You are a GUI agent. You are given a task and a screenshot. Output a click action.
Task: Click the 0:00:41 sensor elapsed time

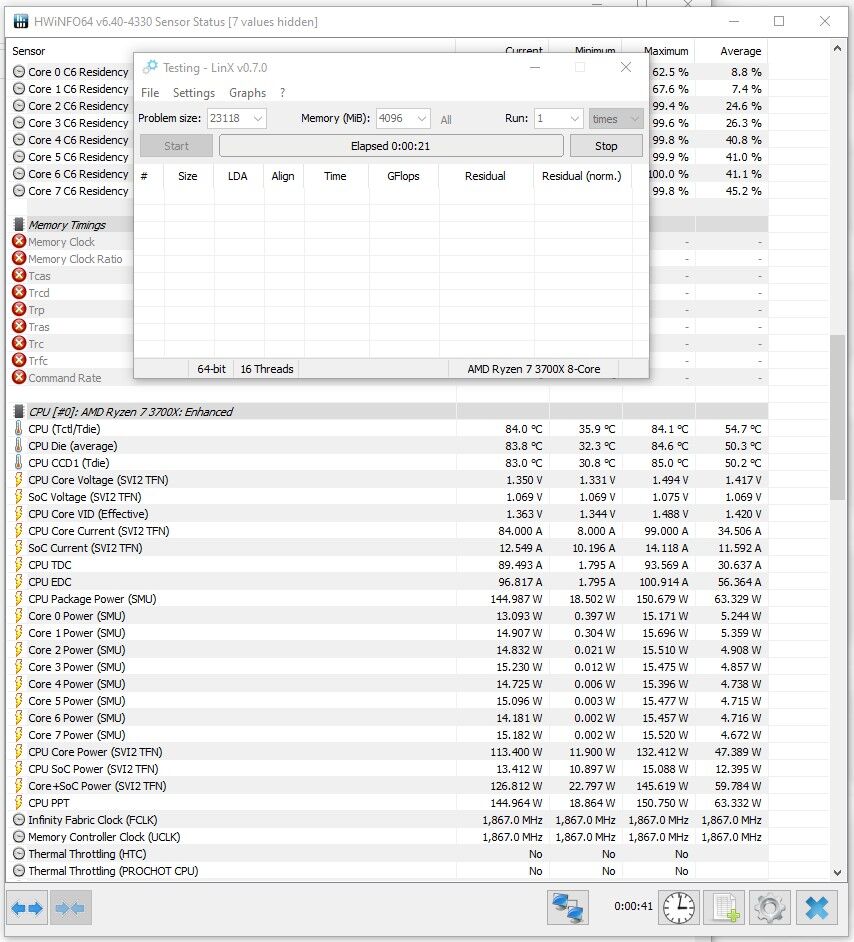tap(633, 906)
